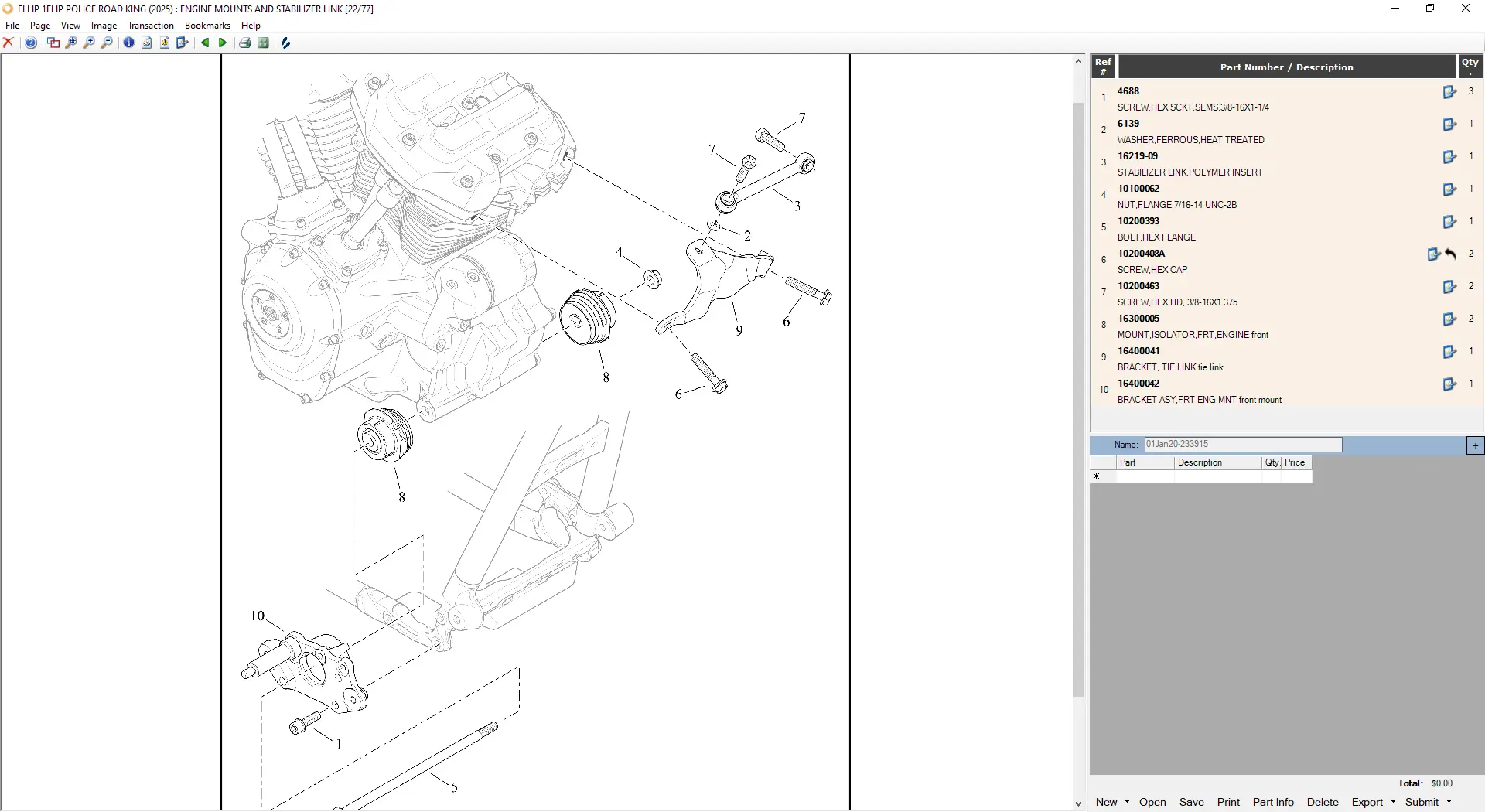Open the File menu
Screen dimensions: 1485x812
click(x=12, y=26)
